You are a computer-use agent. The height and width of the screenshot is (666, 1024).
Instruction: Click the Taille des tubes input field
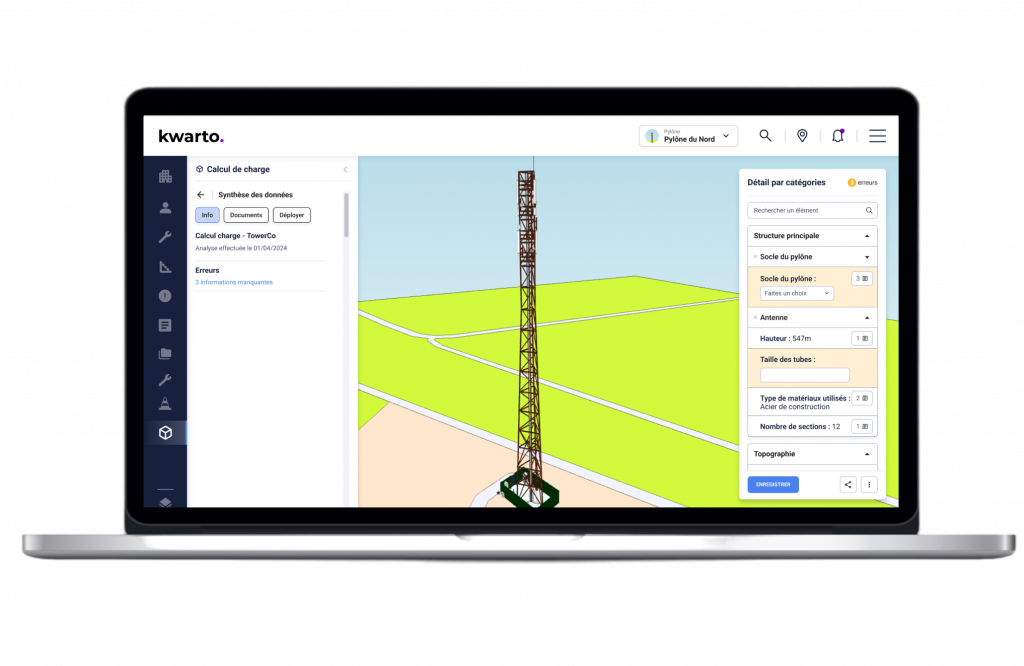point(804,375)
